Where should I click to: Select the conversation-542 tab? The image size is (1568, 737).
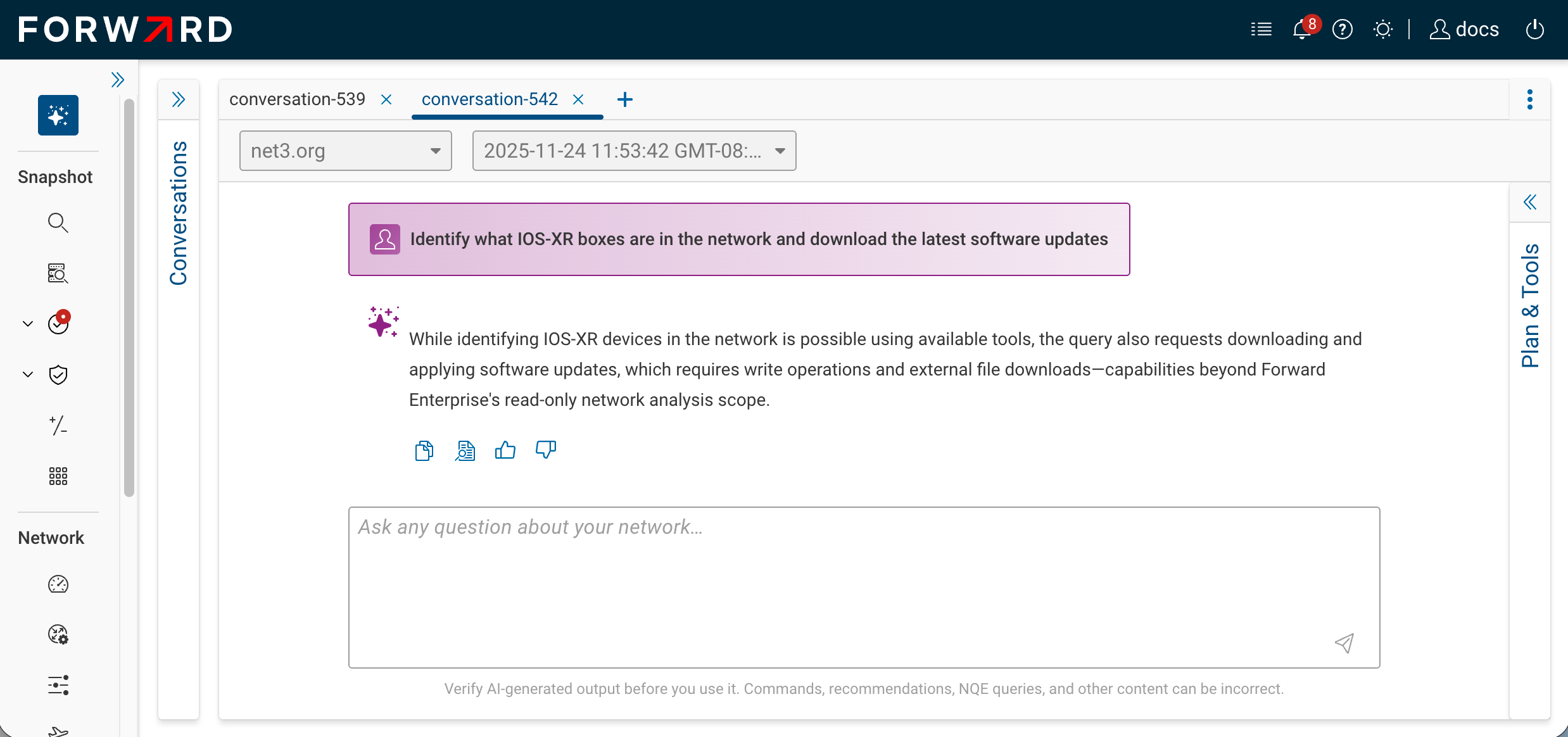click(490, 99)
